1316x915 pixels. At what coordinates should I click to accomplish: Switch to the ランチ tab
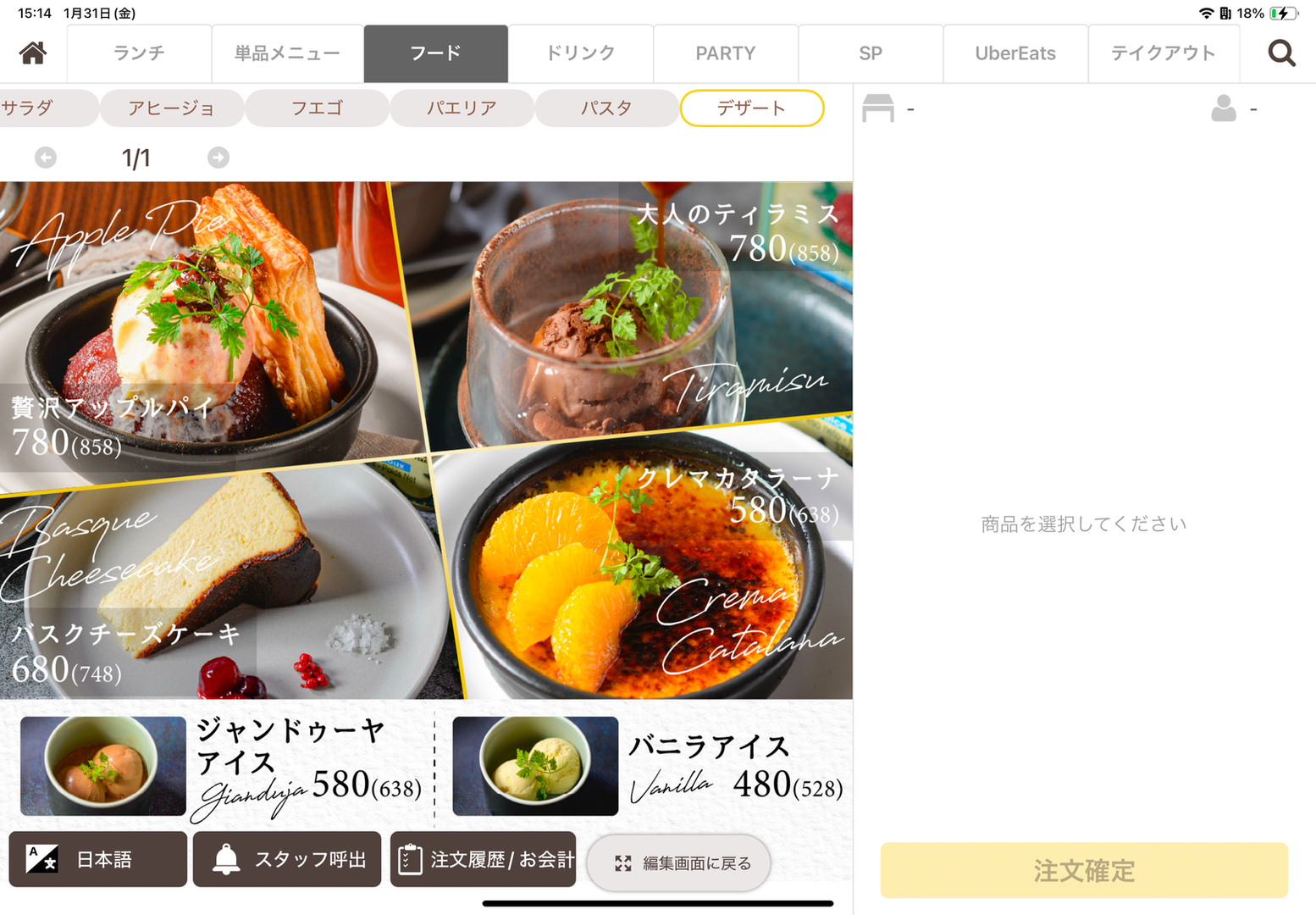[140, 53]
